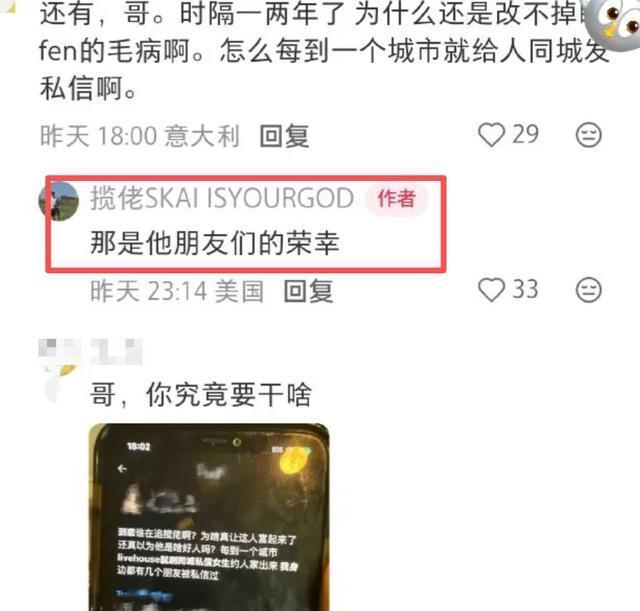
Task: Open the blurred username of the third commenter
Action: (116, 351)
